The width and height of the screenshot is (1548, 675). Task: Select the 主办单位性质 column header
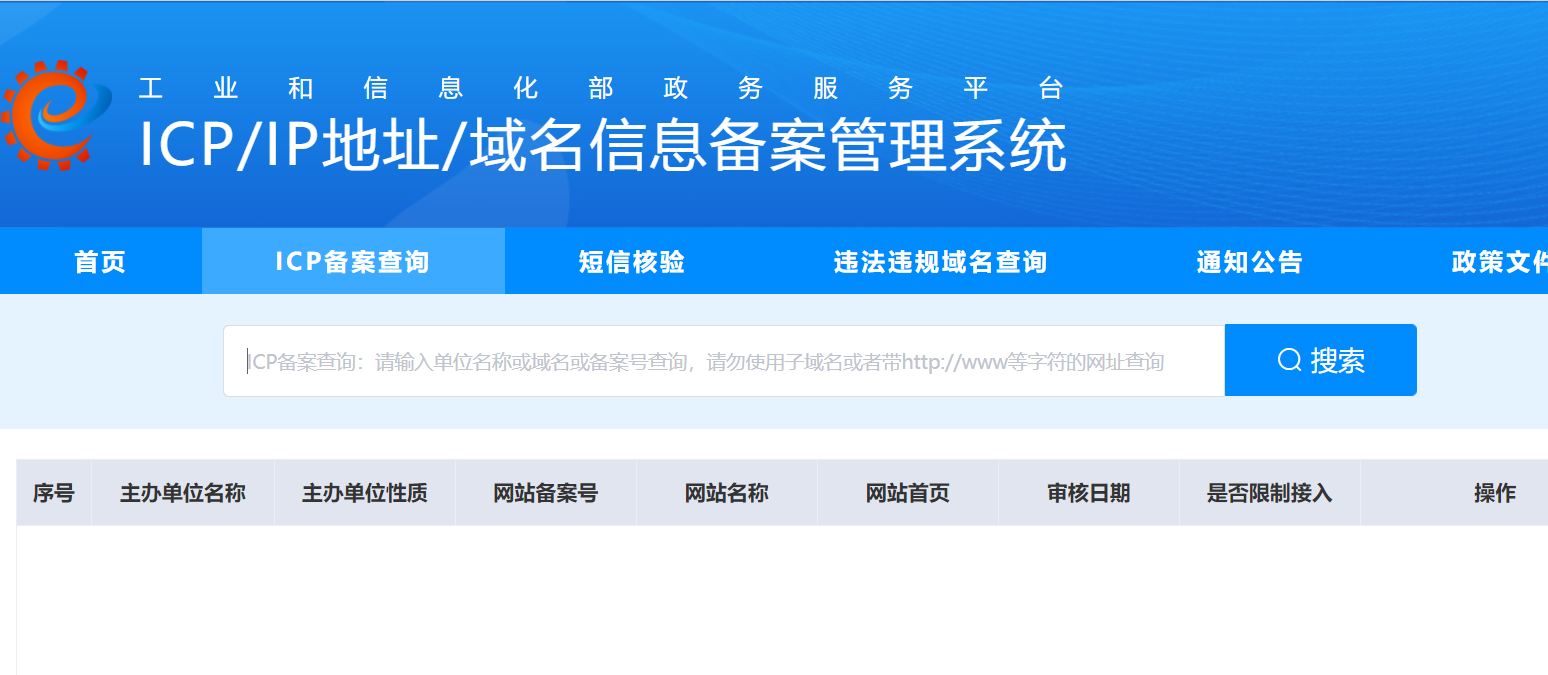[x=365, y=493]
